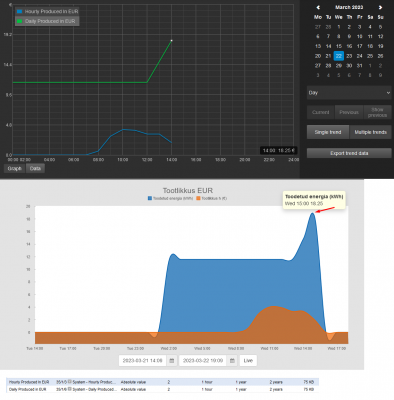Select the Daily Produced in EUR table row
The height and width of the screenshot is (400, 394).
coord(162,389)
